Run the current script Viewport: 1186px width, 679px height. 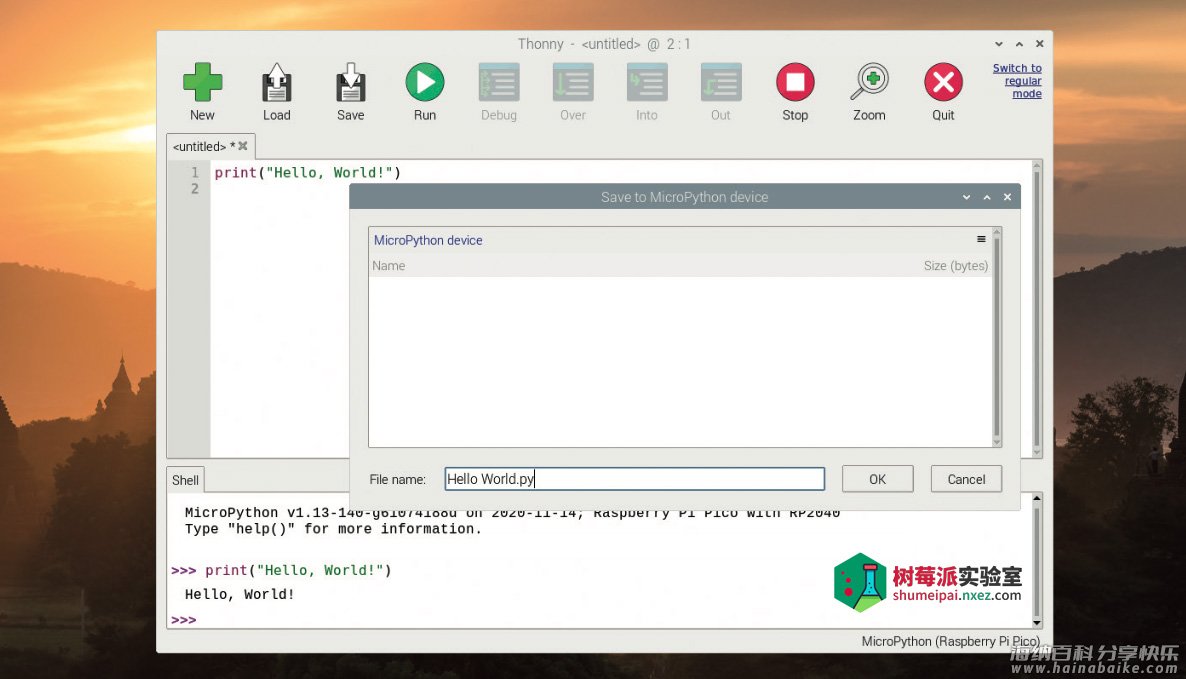424,82
